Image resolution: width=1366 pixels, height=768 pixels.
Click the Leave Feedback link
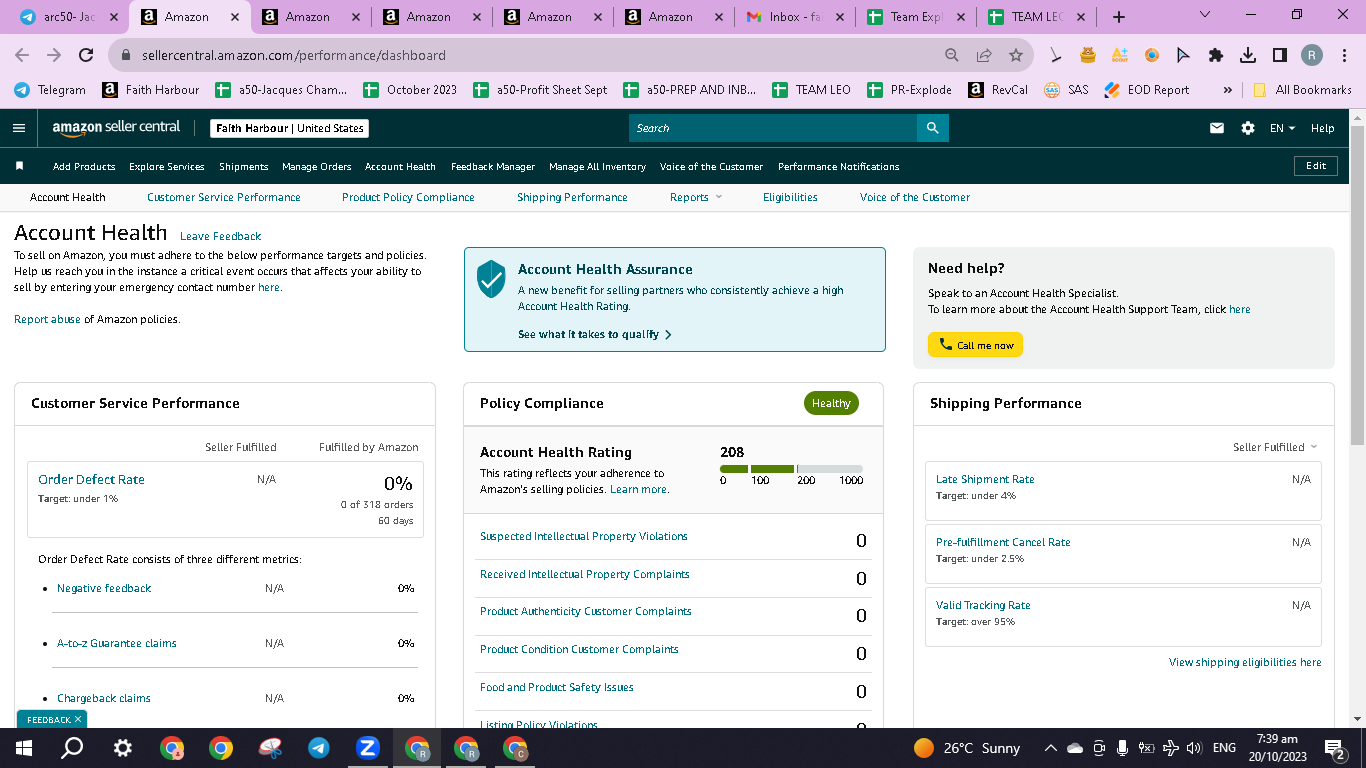coord(221,236)
